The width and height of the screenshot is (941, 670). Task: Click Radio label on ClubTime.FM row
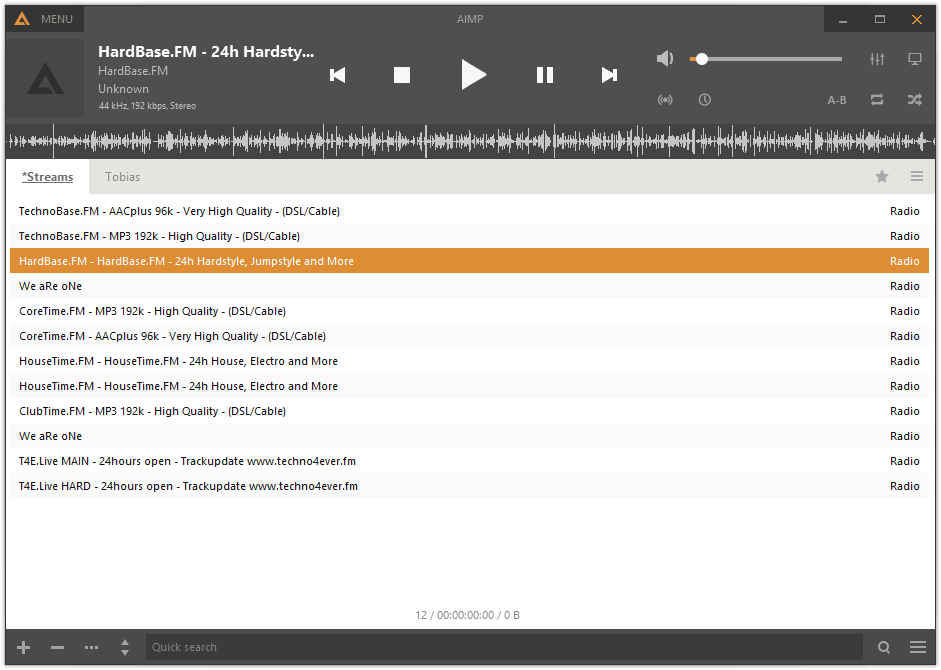pos(904,411)
